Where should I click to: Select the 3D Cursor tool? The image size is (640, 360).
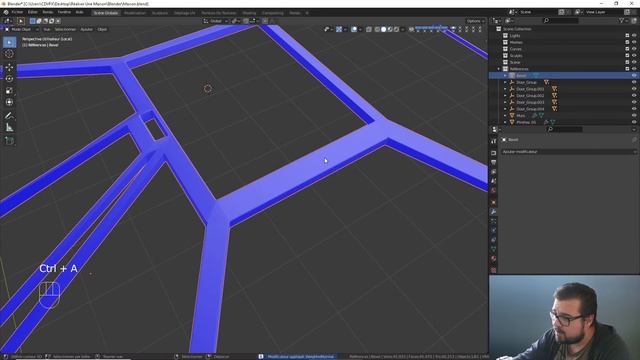[9, 54]
